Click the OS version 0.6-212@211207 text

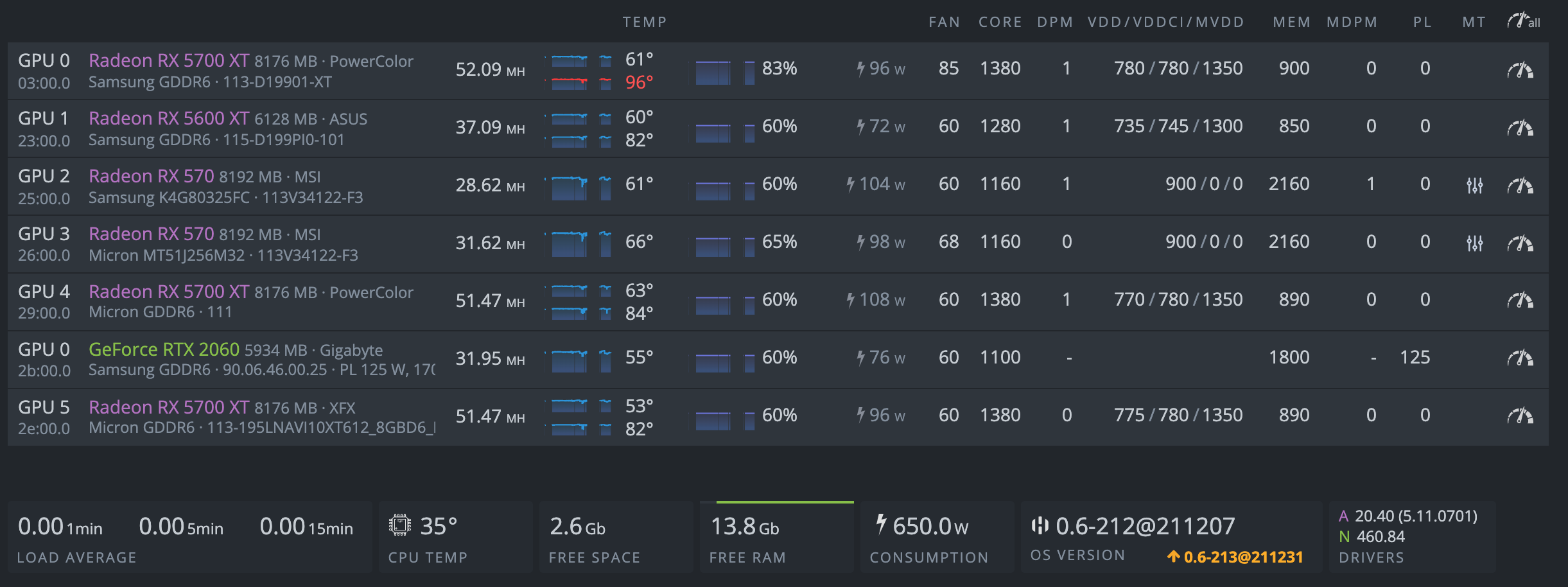(x=1144, y=527)
